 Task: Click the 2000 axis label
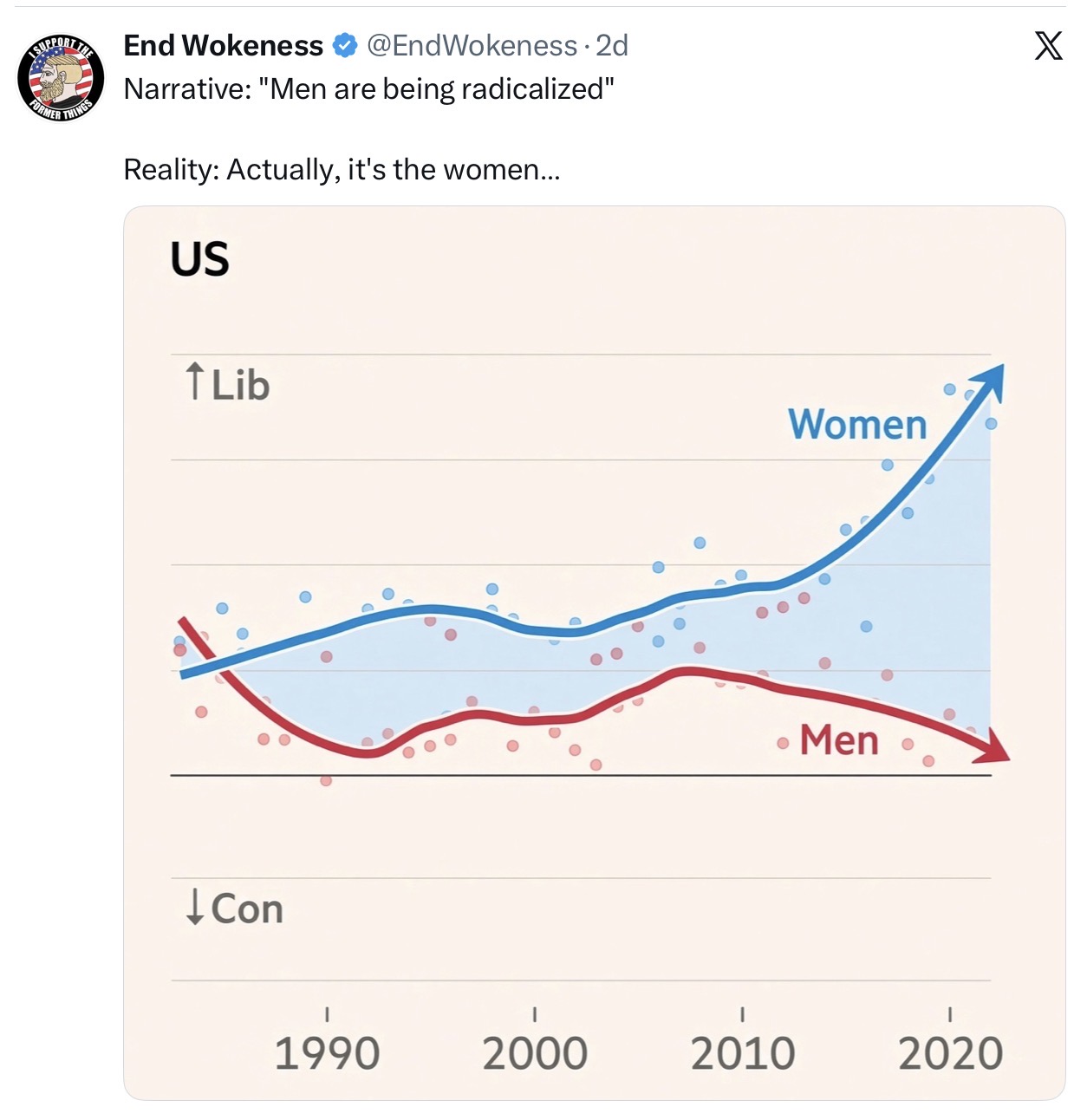pyautogui.click(x=535, y=1053)
